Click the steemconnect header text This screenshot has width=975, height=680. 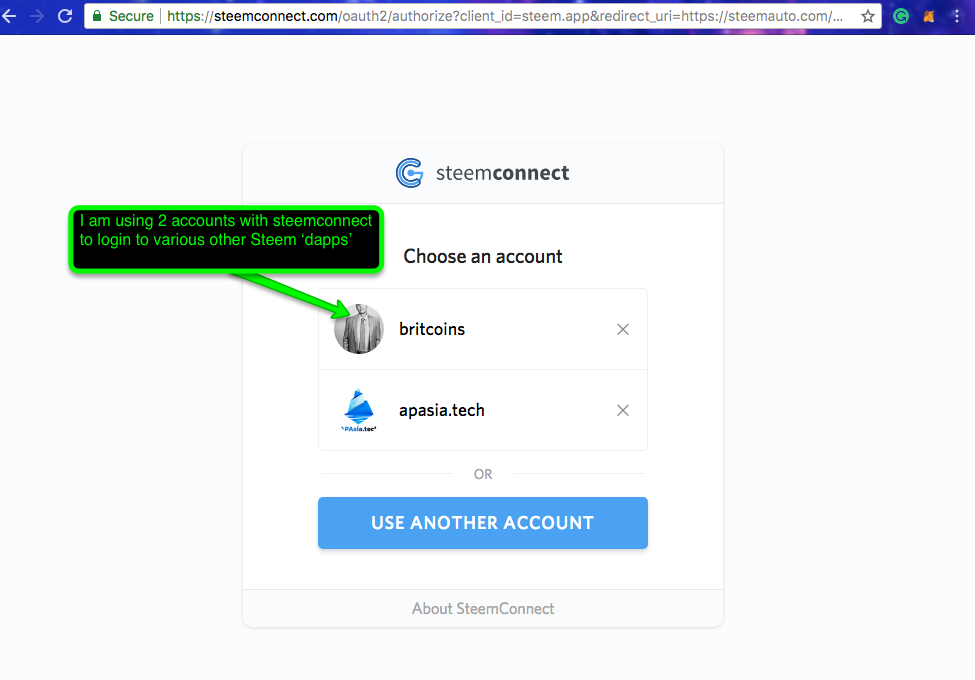502,173
